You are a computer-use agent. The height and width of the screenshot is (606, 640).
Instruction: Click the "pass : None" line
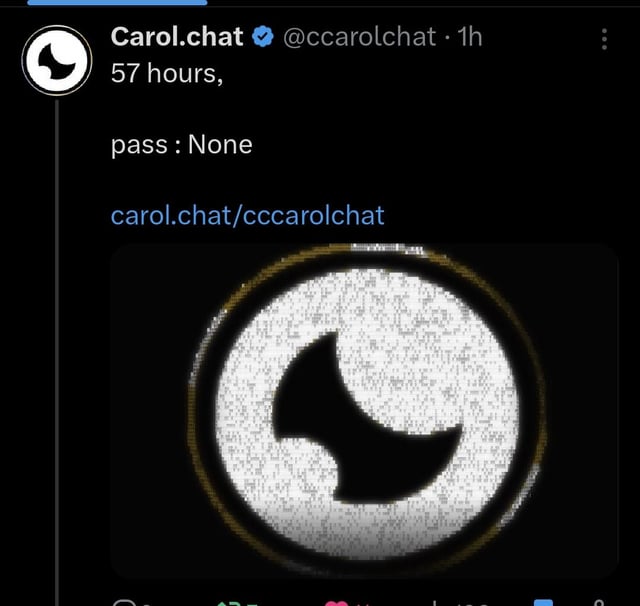click(x=182, y=144)
